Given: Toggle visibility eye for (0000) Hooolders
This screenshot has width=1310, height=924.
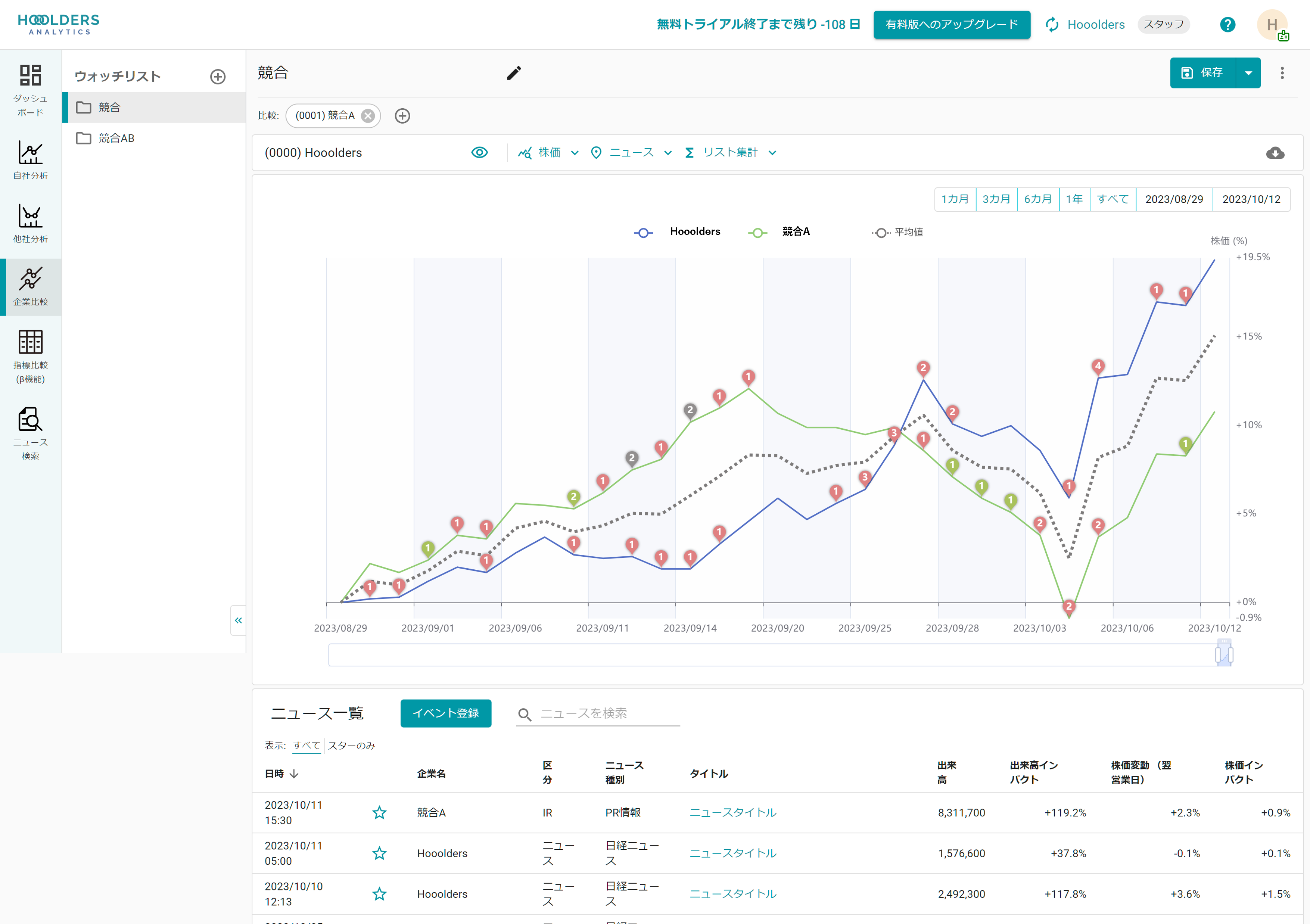Looking at the screenshot, I should click(x=479, y=152).
